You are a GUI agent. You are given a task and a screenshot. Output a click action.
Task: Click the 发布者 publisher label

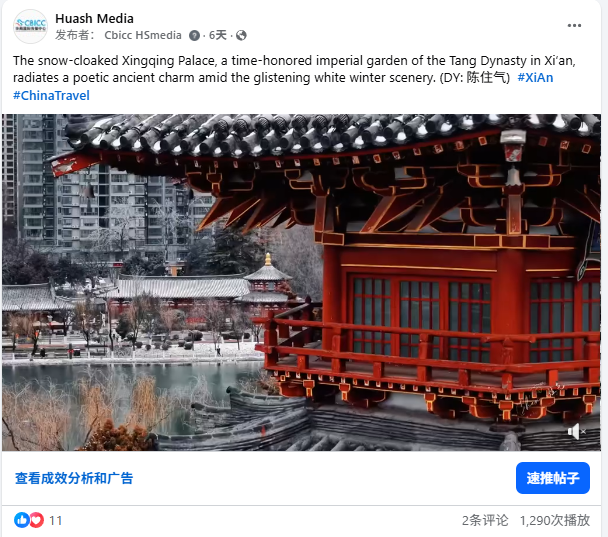pos(74,35)
